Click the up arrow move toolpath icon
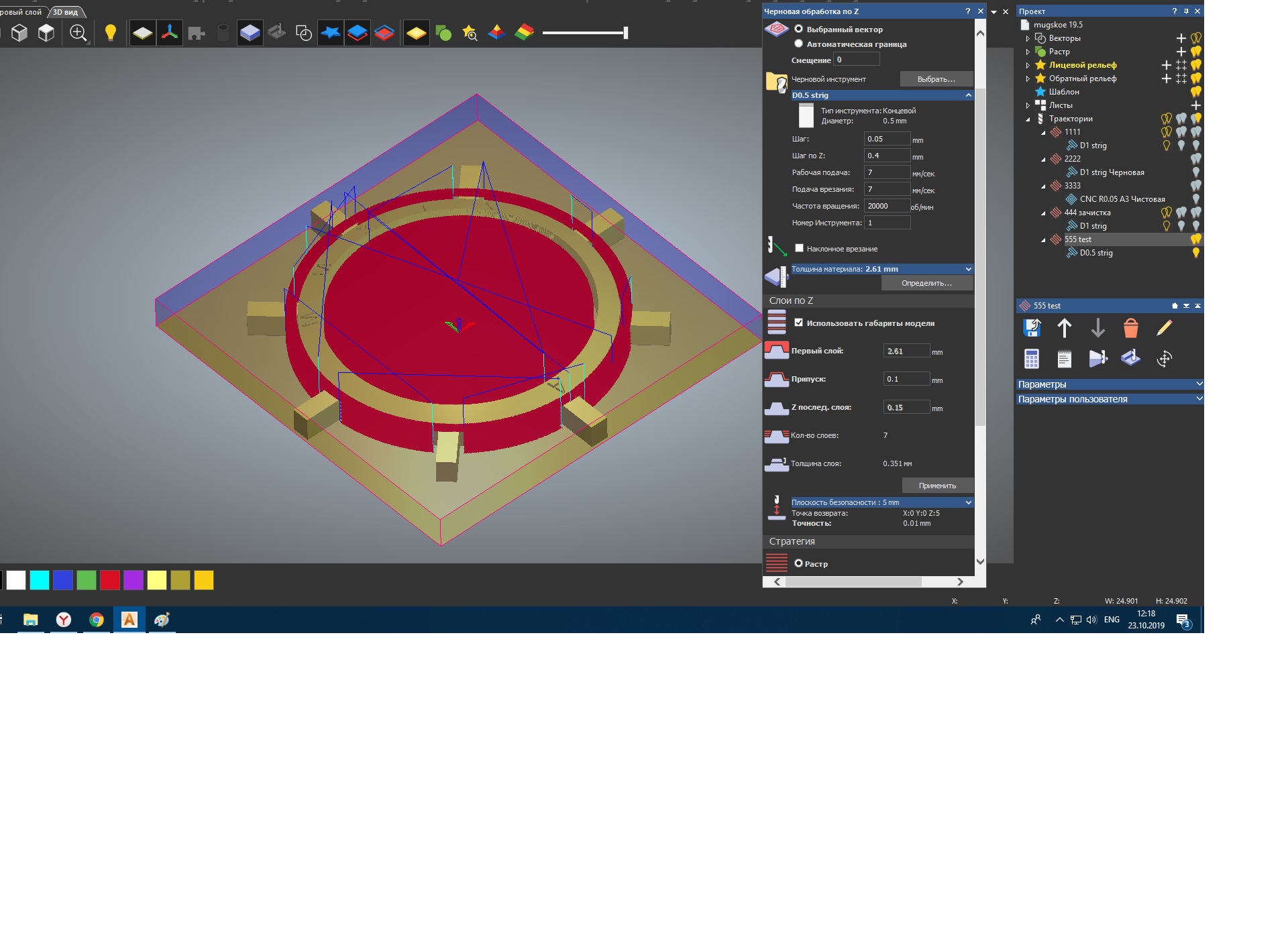The height and width of the screenshot is (947, 1288). click(1064, 328)
